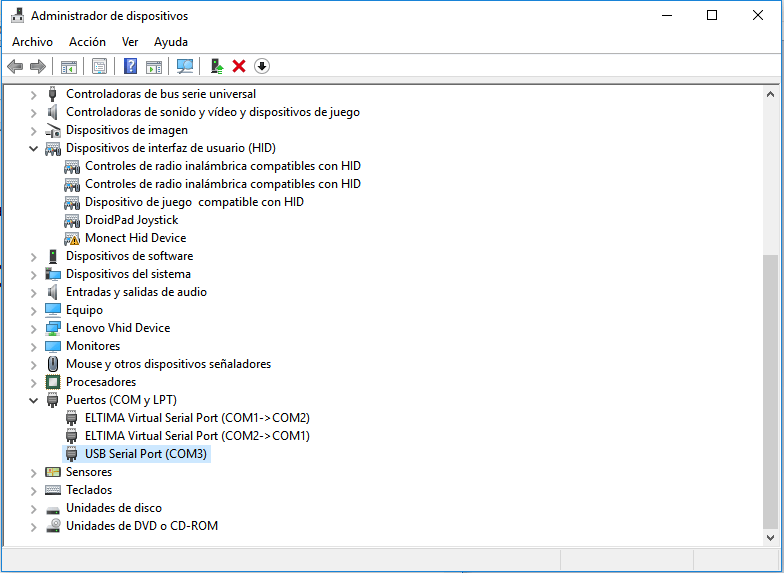Expand the Teclados node arrow

pyautogui.click(x=34, y=490)
